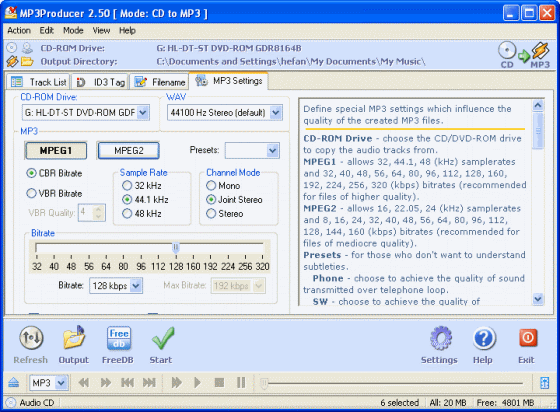The height and width of the screenshot is (412, 560).
Task: Click the Audio CD status bar icon
Action: pyautogui.click(x=11, y=402)
